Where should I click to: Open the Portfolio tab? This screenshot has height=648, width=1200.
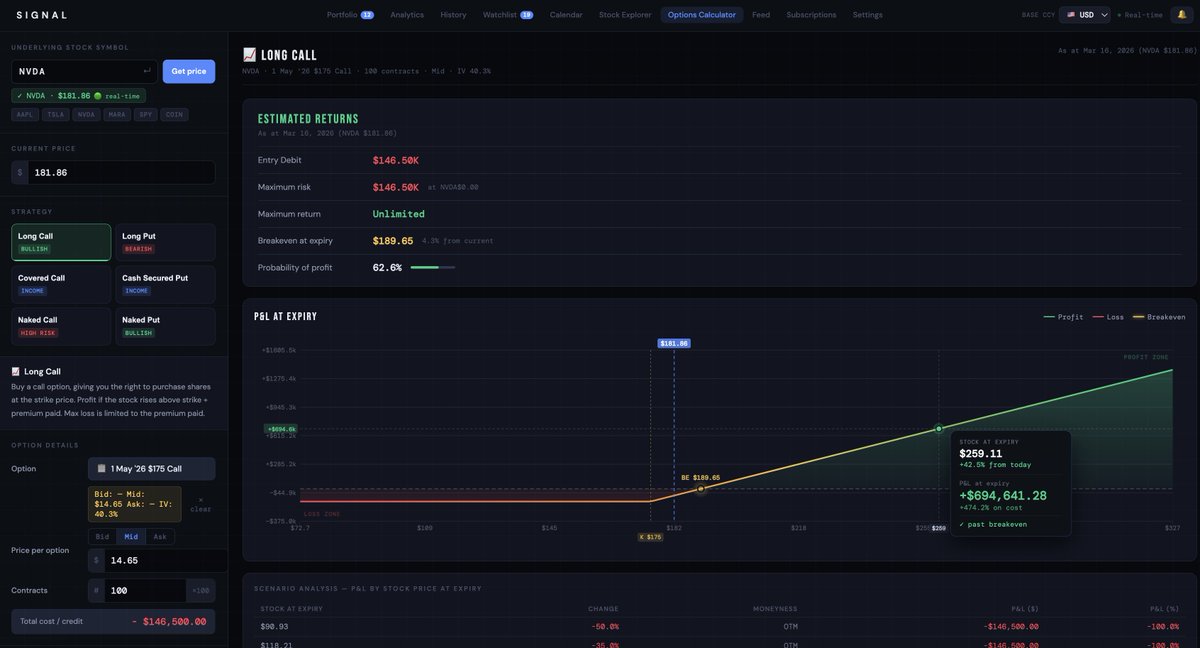(x=350, y=15)
